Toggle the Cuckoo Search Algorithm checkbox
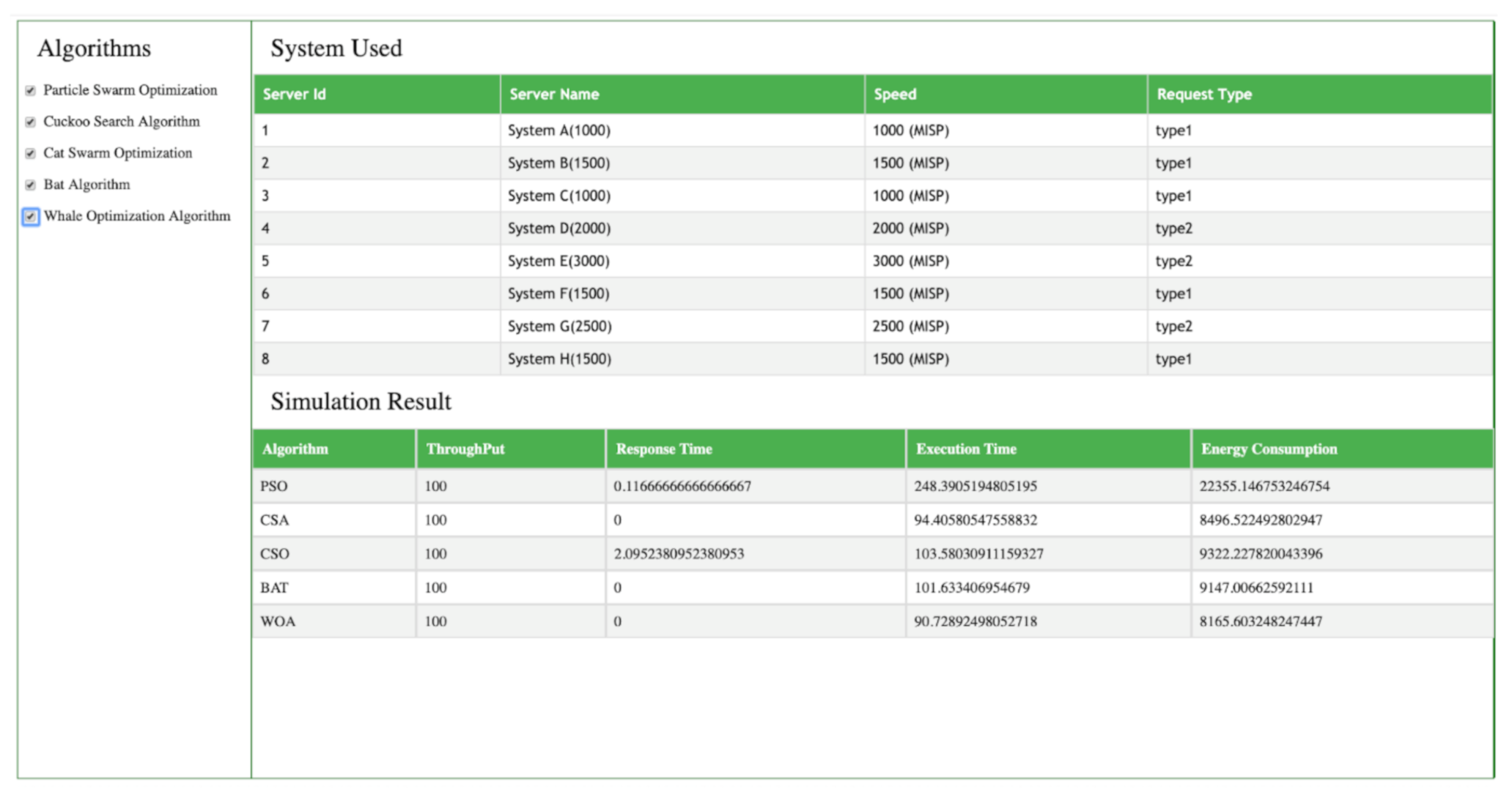Viewport: 1512px width, 795px height. point(30,122)
